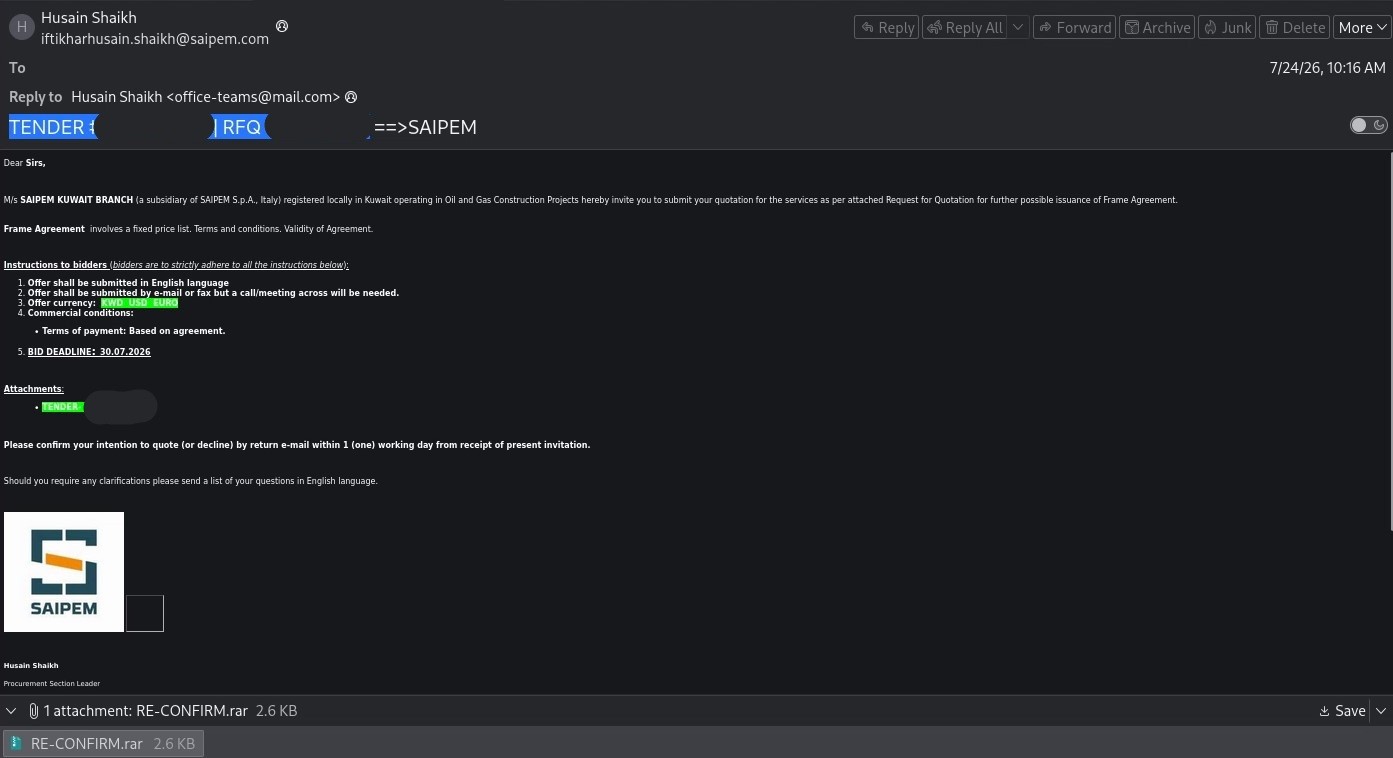
Task: Click the sender avatar with letter H
Action: [21, 28]
